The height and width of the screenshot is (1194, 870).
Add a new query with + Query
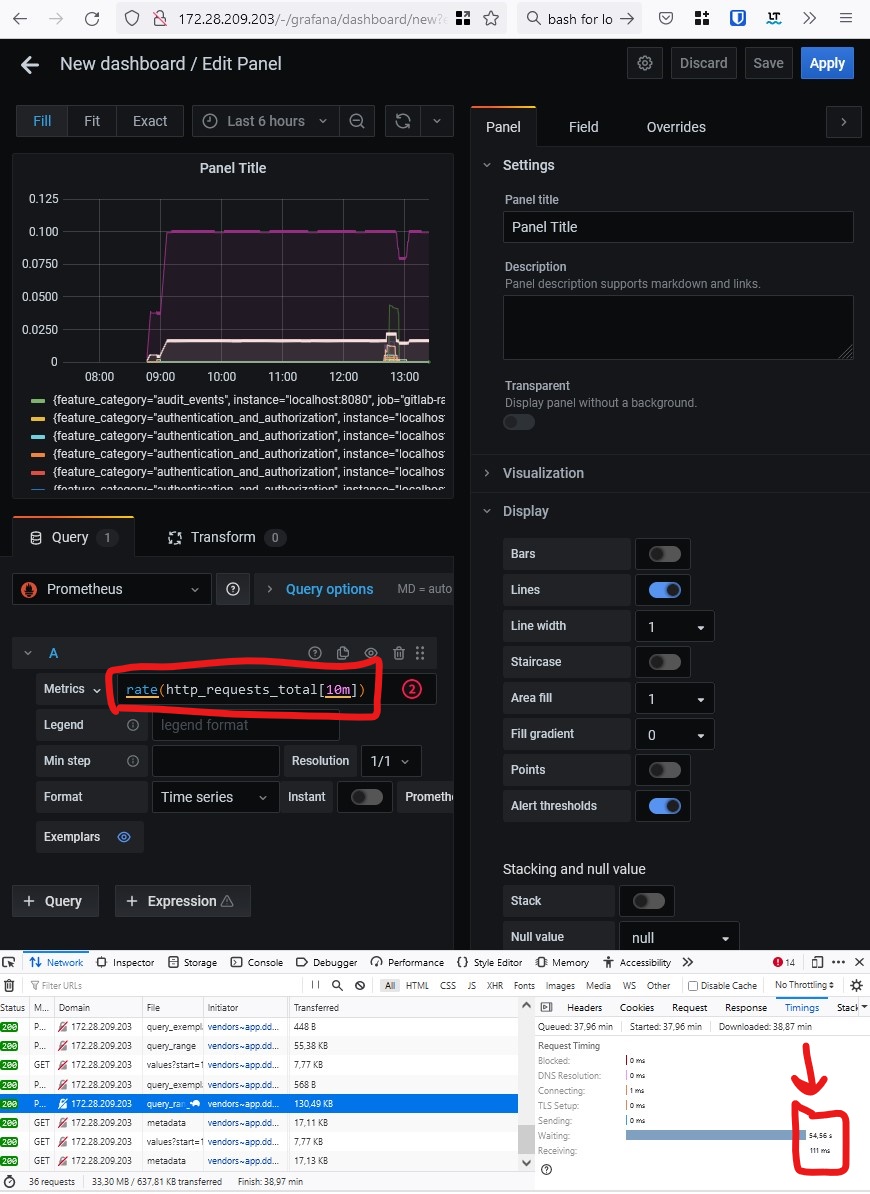tap(56, 902)
